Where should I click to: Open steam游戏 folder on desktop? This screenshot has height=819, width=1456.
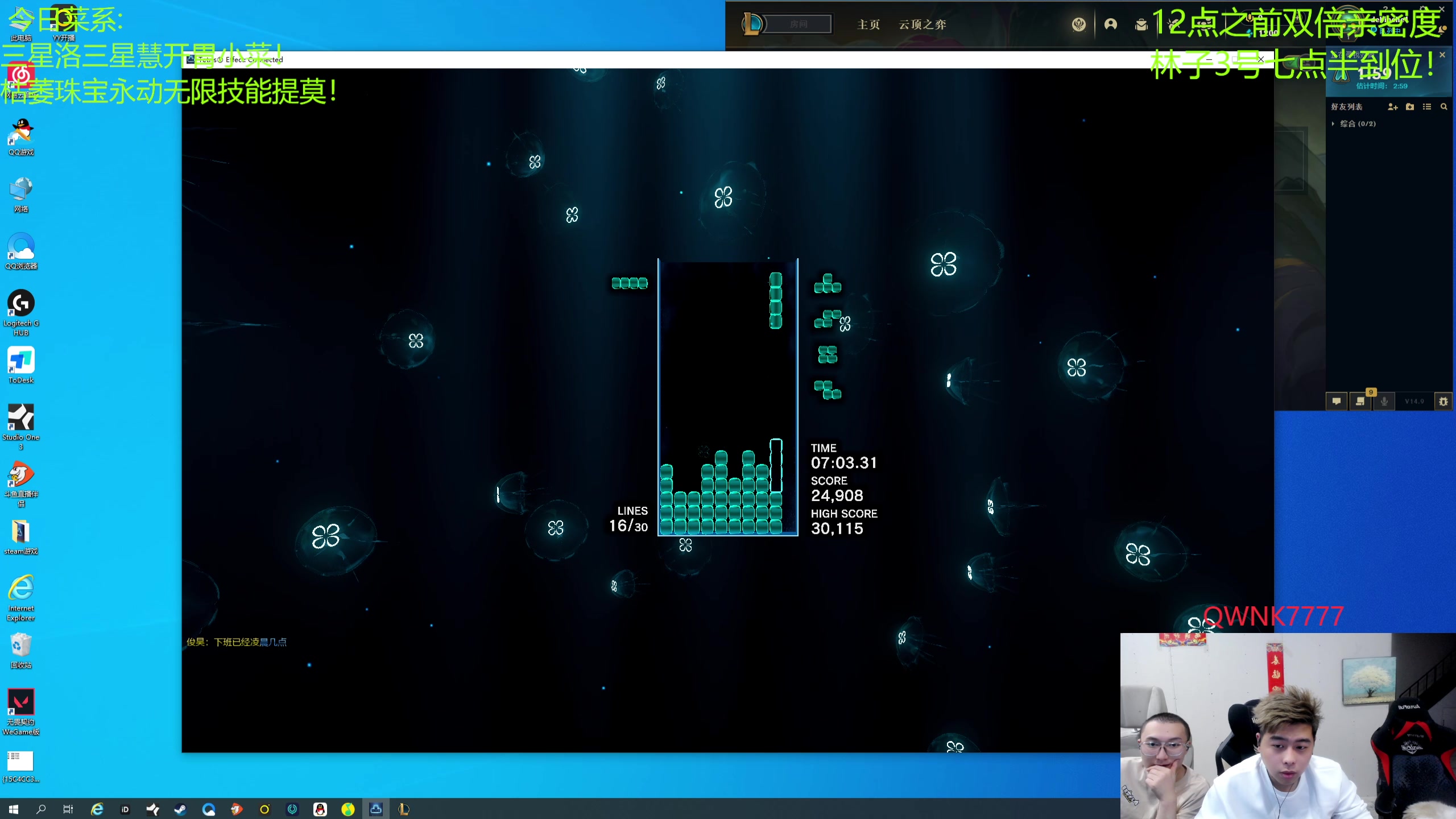click(21, 537)
